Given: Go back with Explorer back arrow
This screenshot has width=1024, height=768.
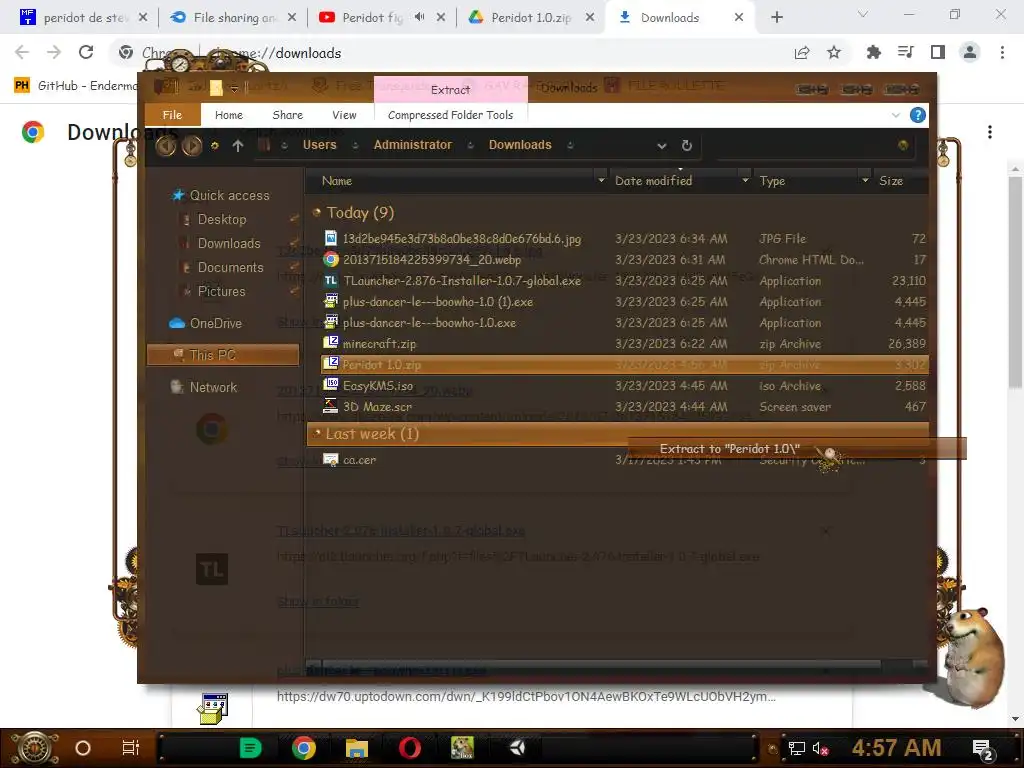Looking at the screenshot, I should tap(166, 146).
